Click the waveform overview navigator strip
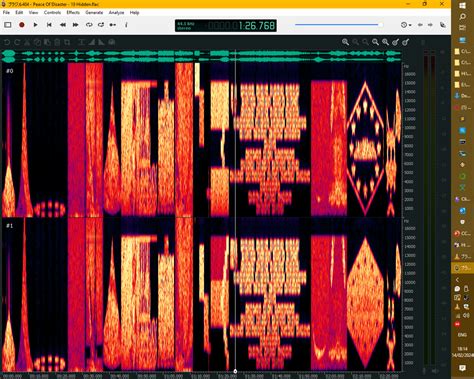The height and width of the screenshot is (379, 474). [x=201, y=56]
